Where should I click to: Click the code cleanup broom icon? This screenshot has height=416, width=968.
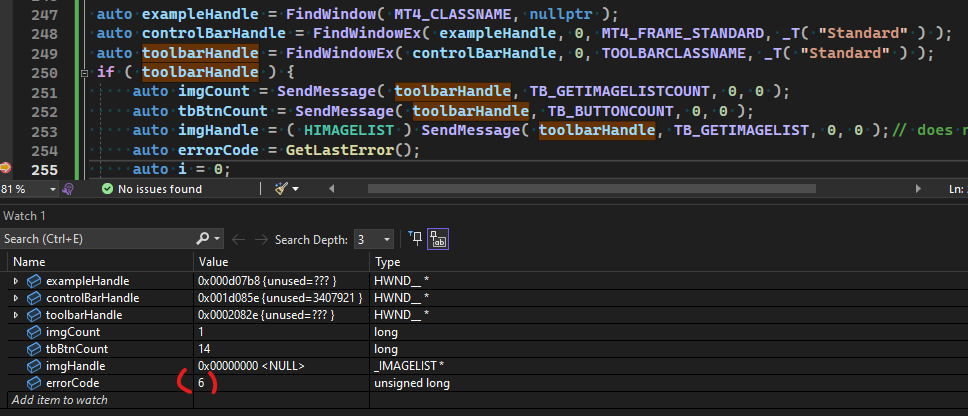coord(281,189)
